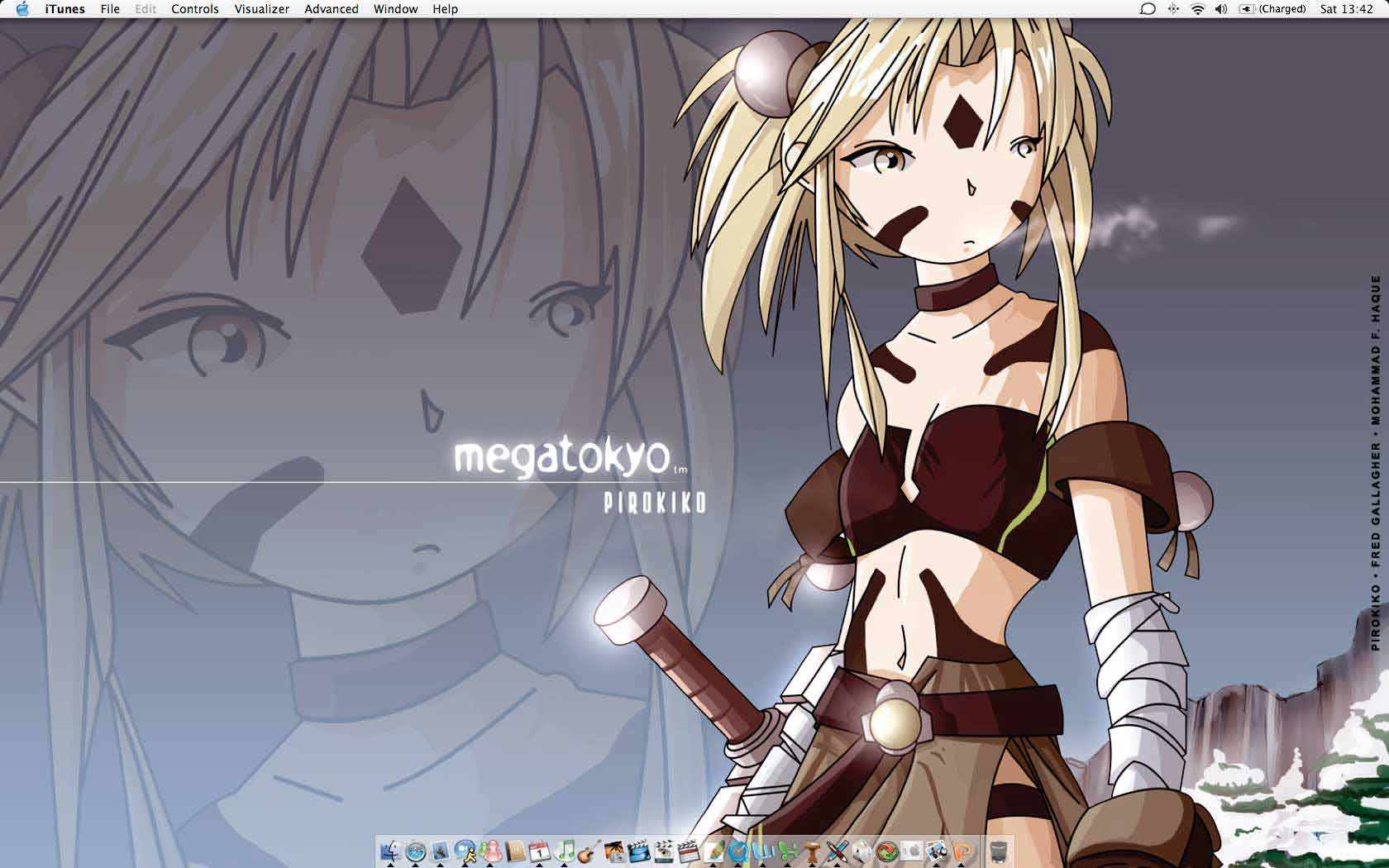Screen dimensions: 1389x868
Task: Open the crossed pen and pencil icon
Action: coord(837,851)
